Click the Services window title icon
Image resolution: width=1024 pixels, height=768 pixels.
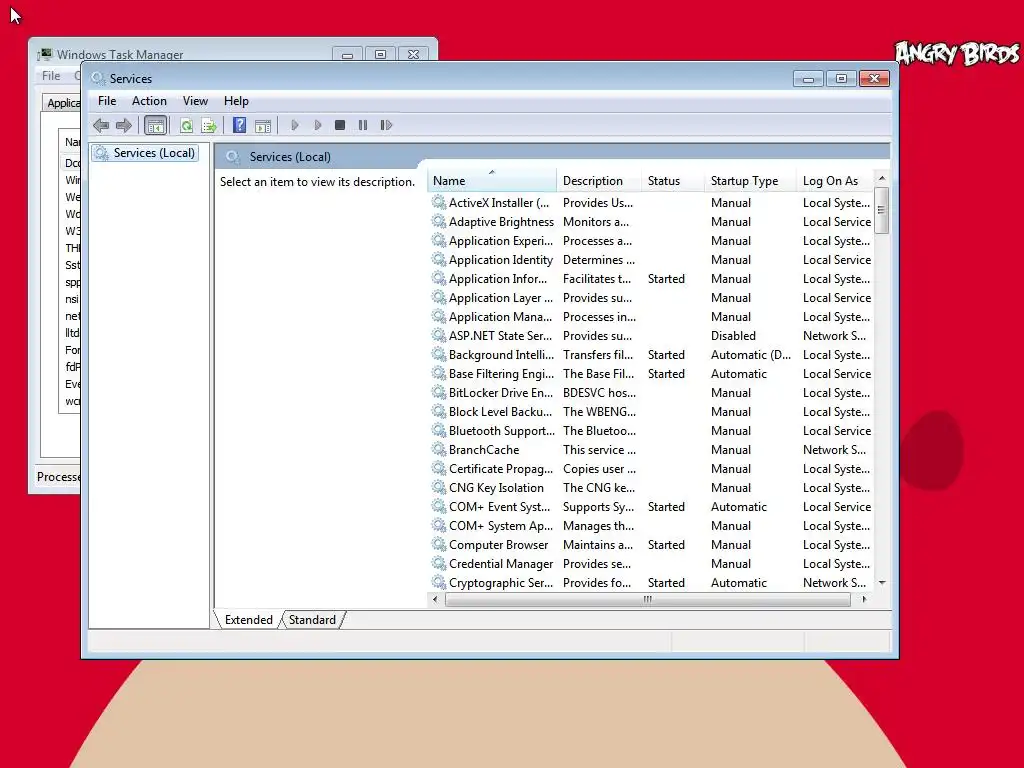point(98,78)
